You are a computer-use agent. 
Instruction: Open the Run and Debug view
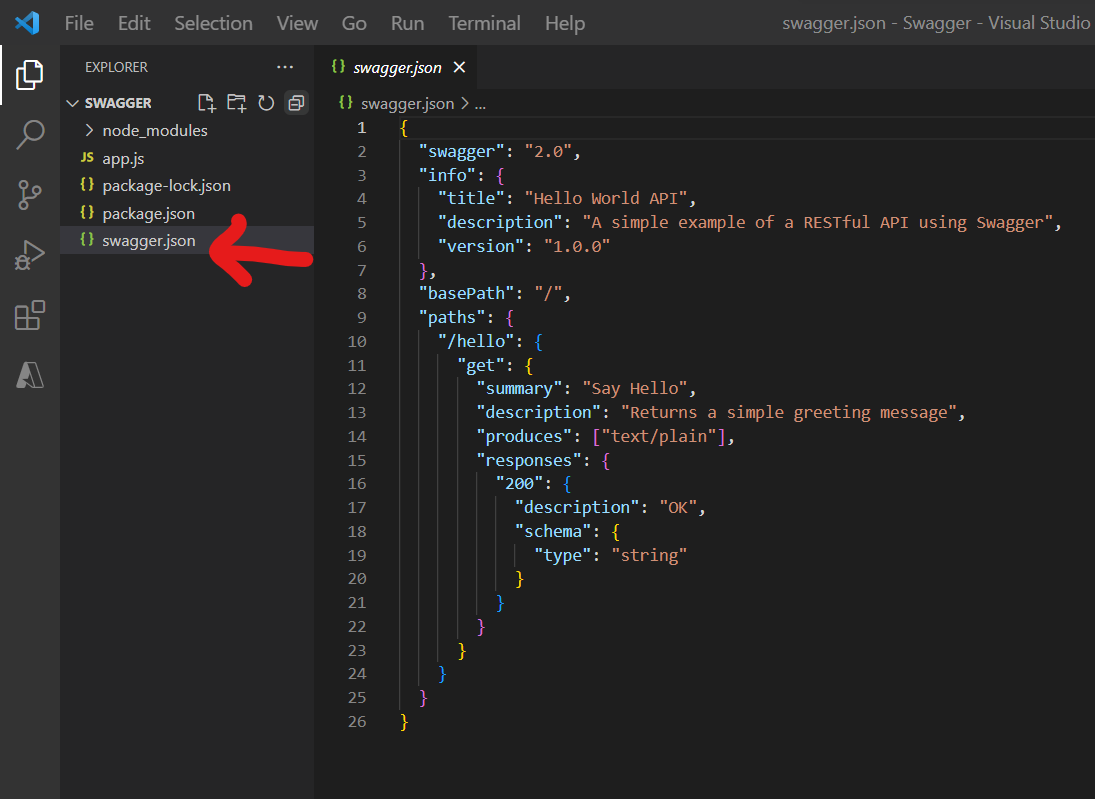point(30,255)
